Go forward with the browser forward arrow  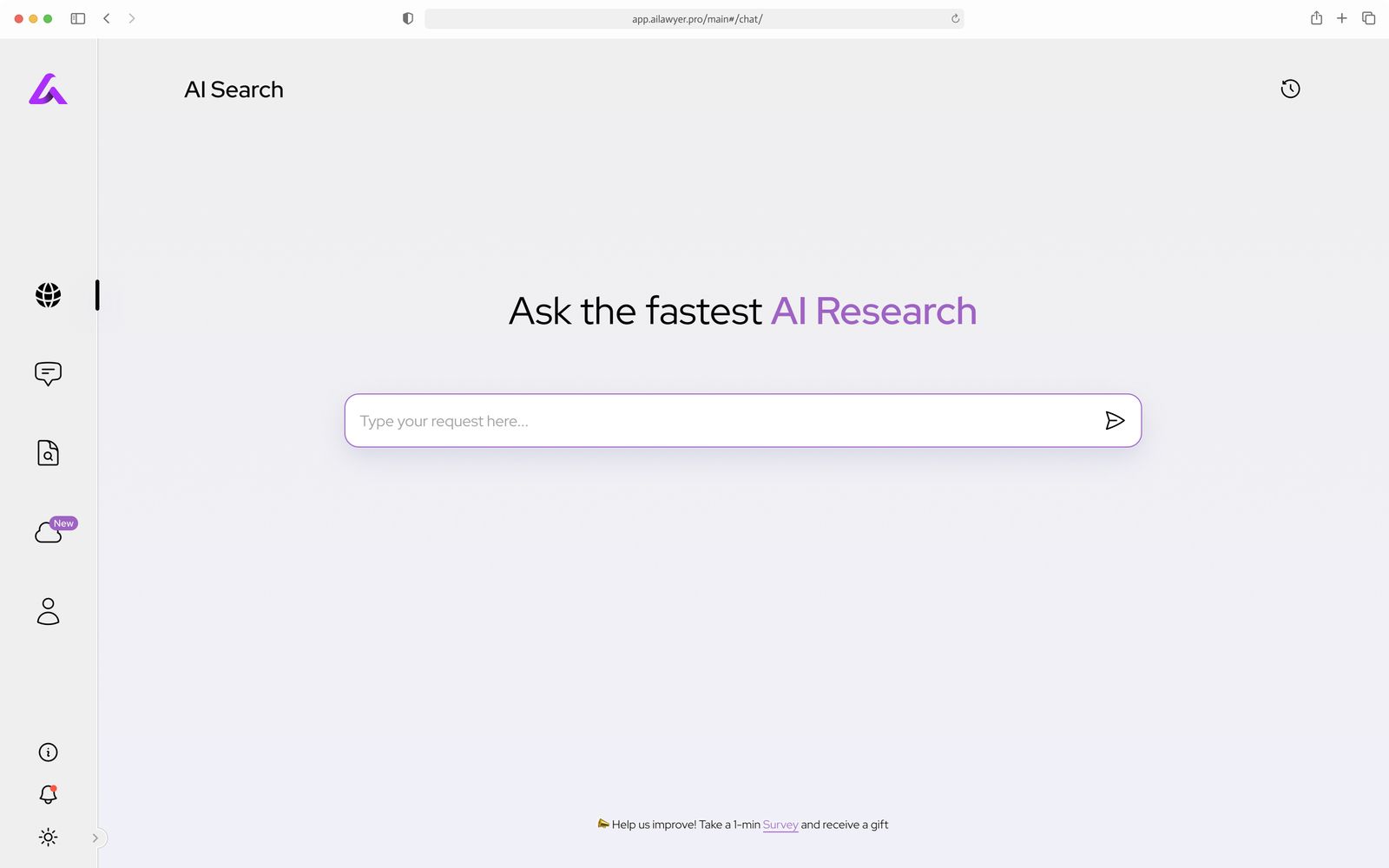[132, 18]
